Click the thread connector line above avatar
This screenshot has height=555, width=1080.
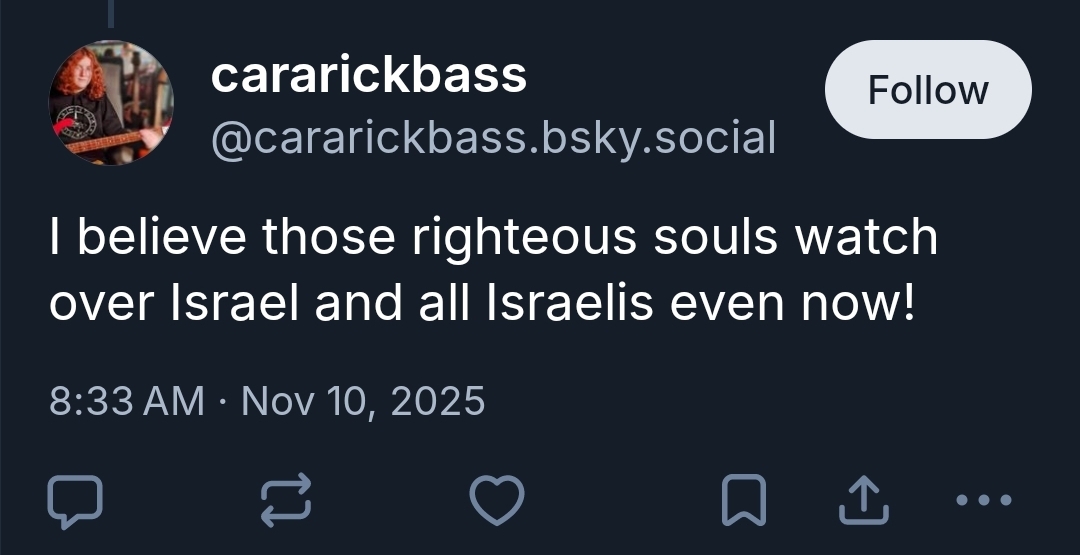coord(110,13)
